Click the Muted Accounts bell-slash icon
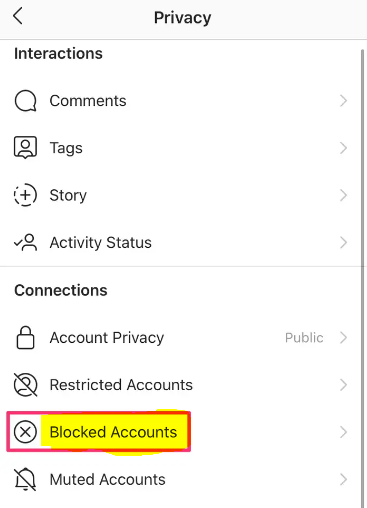The height and width of the screenshot is (508, 367). point(25,479)
